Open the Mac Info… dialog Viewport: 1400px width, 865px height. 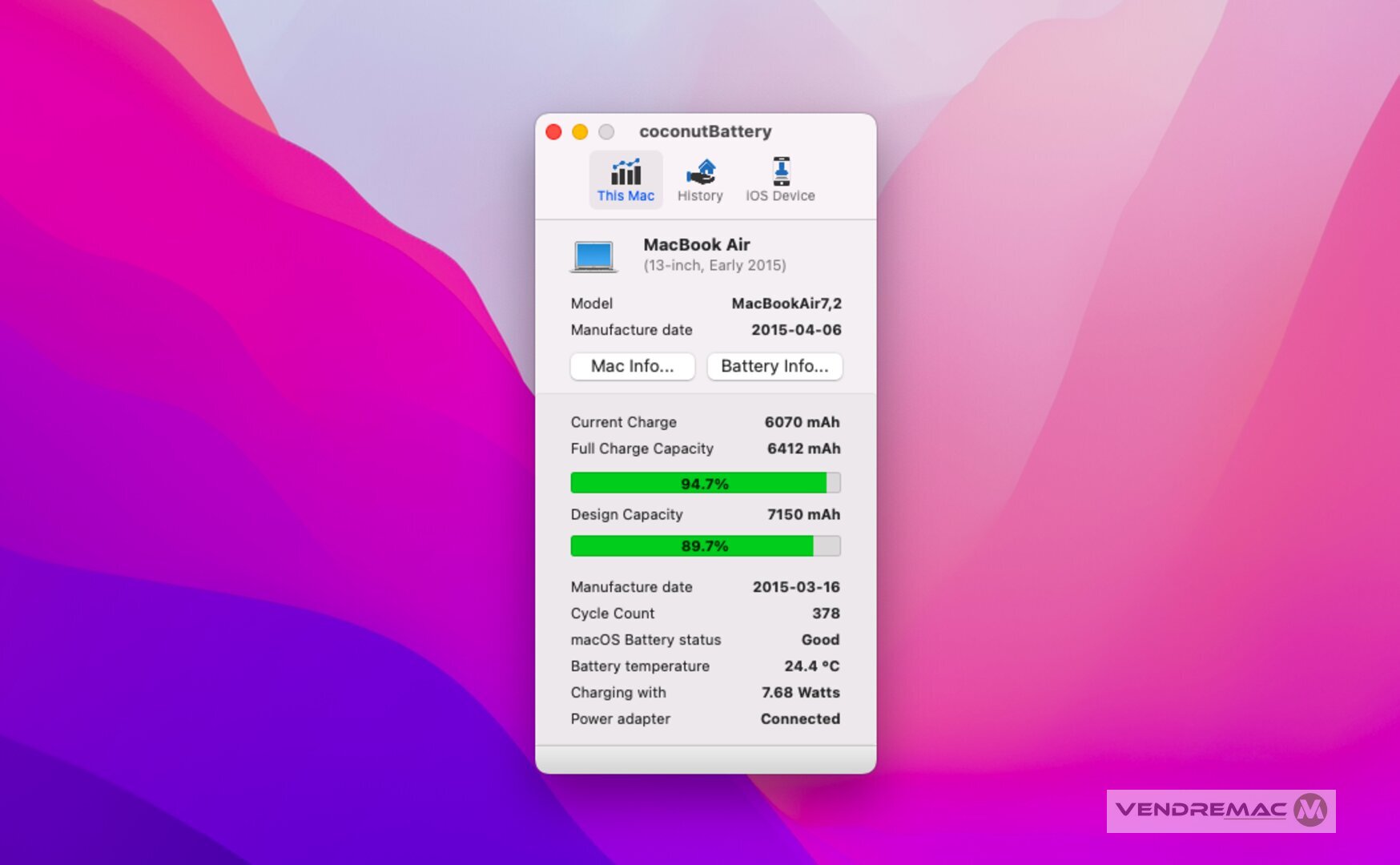632,366
